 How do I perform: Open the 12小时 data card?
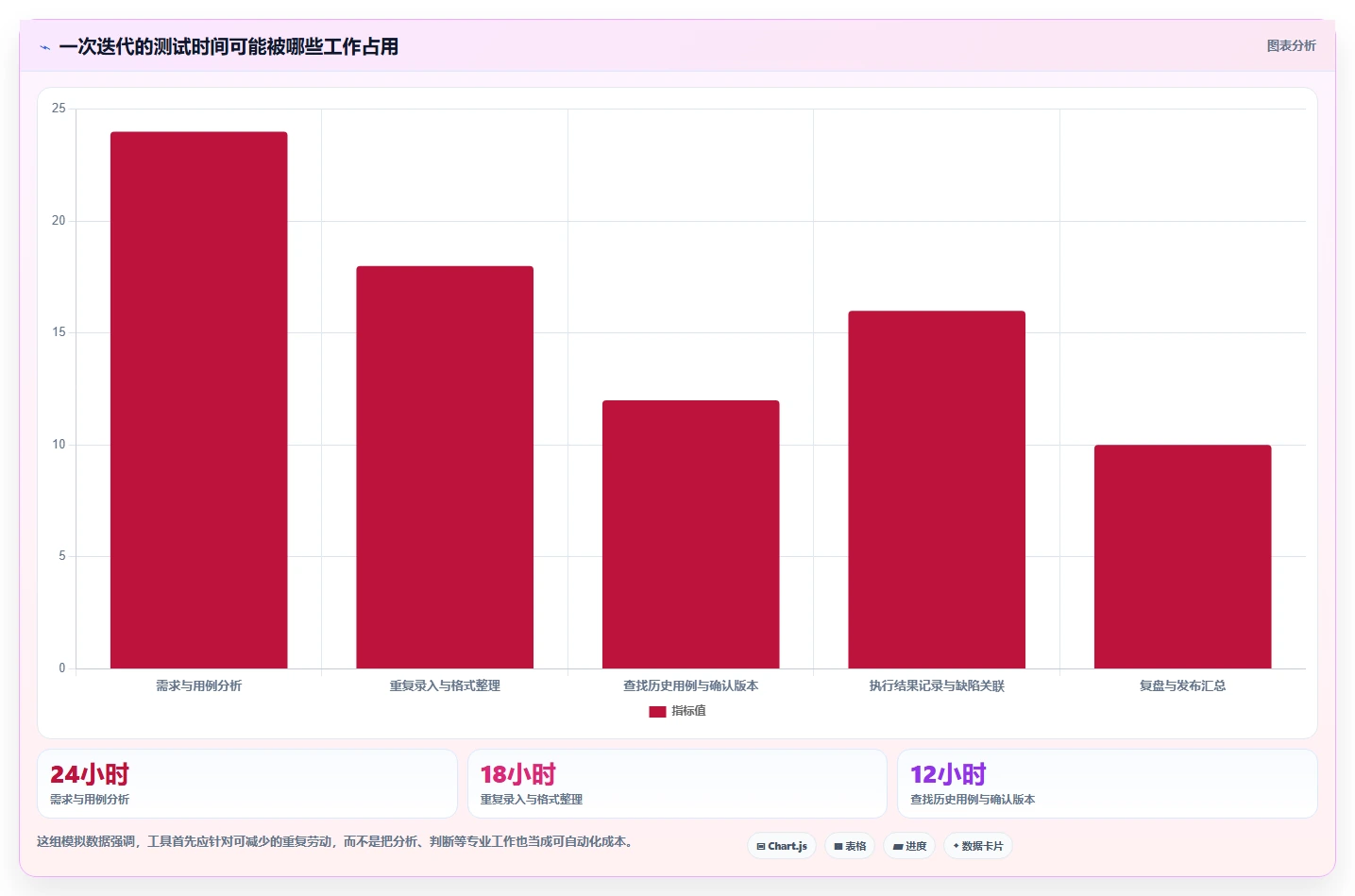click(1108, 784)
